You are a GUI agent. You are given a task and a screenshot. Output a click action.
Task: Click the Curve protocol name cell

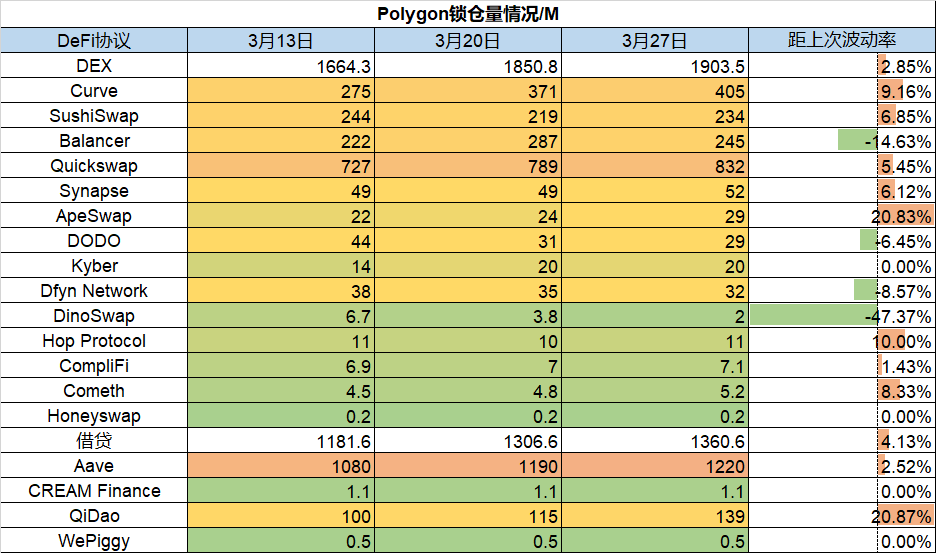tap(94, 91)
